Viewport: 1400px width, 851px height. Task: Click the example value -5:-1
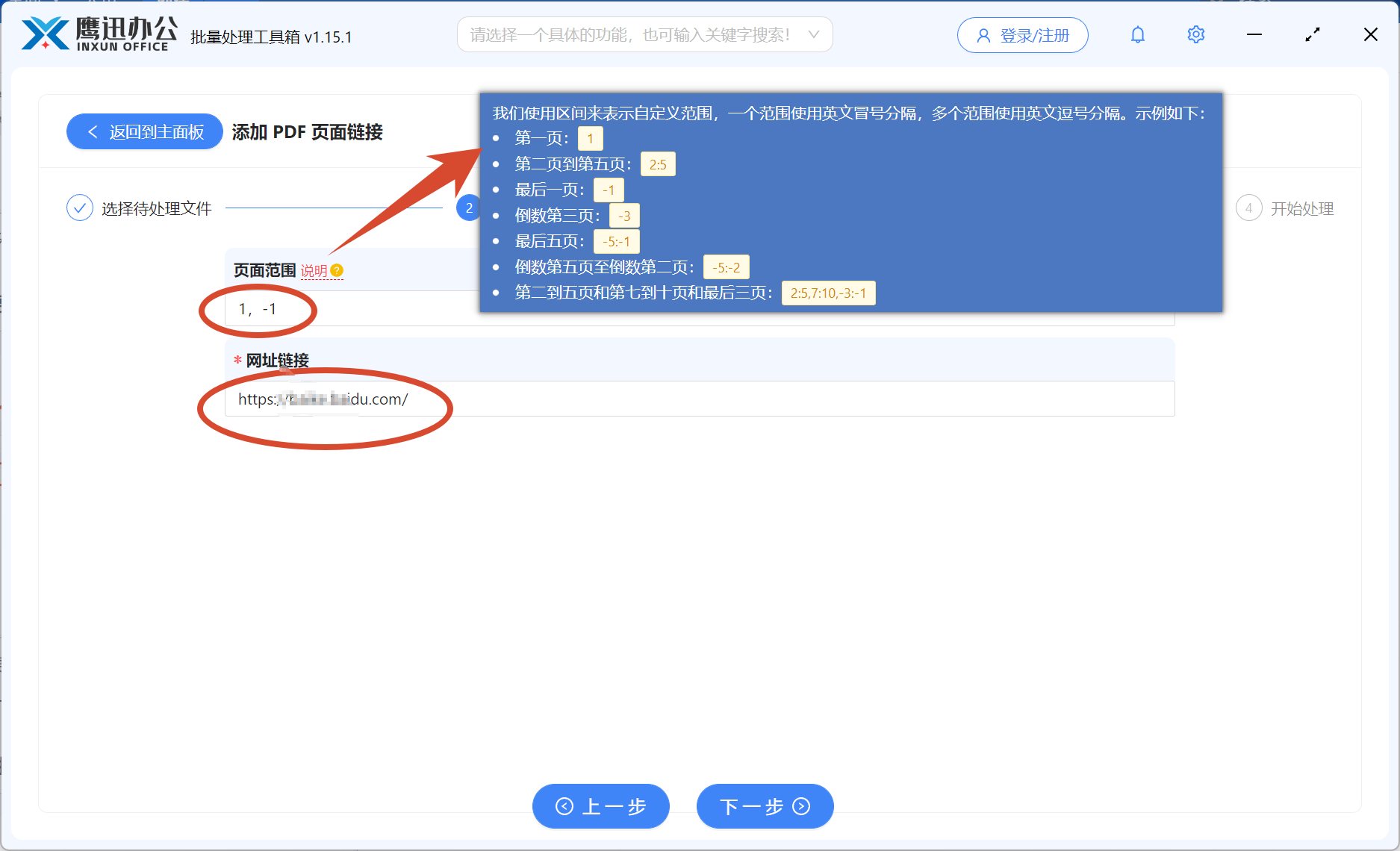tap(617, 241)
